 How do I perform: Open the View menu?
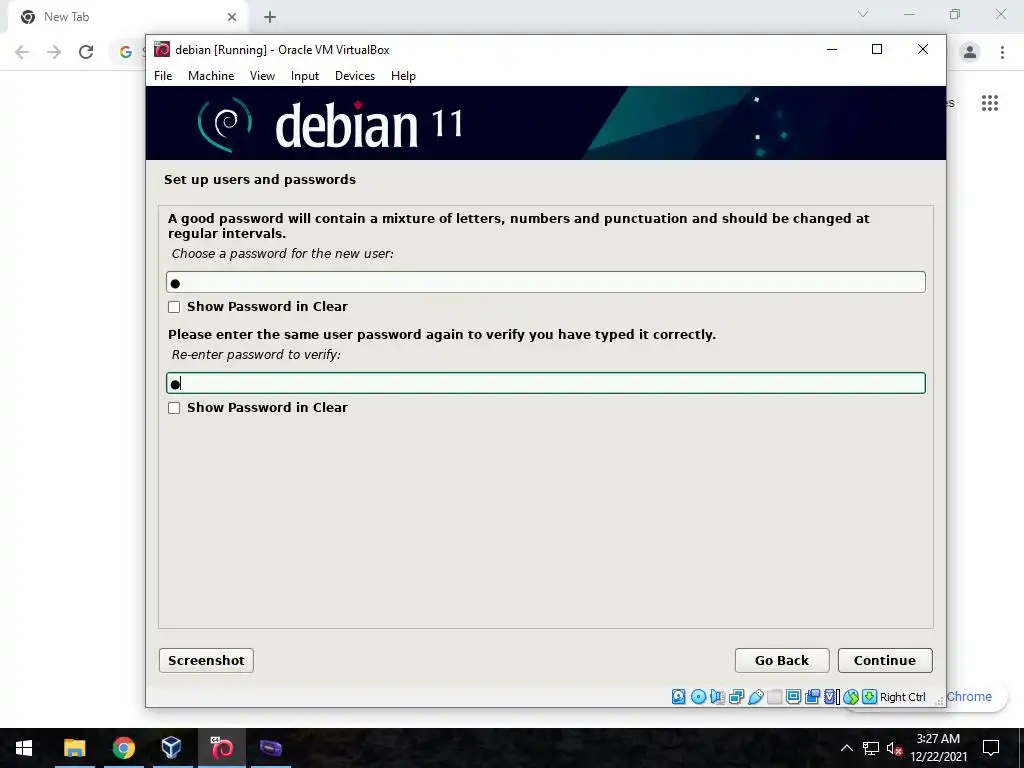262,76
